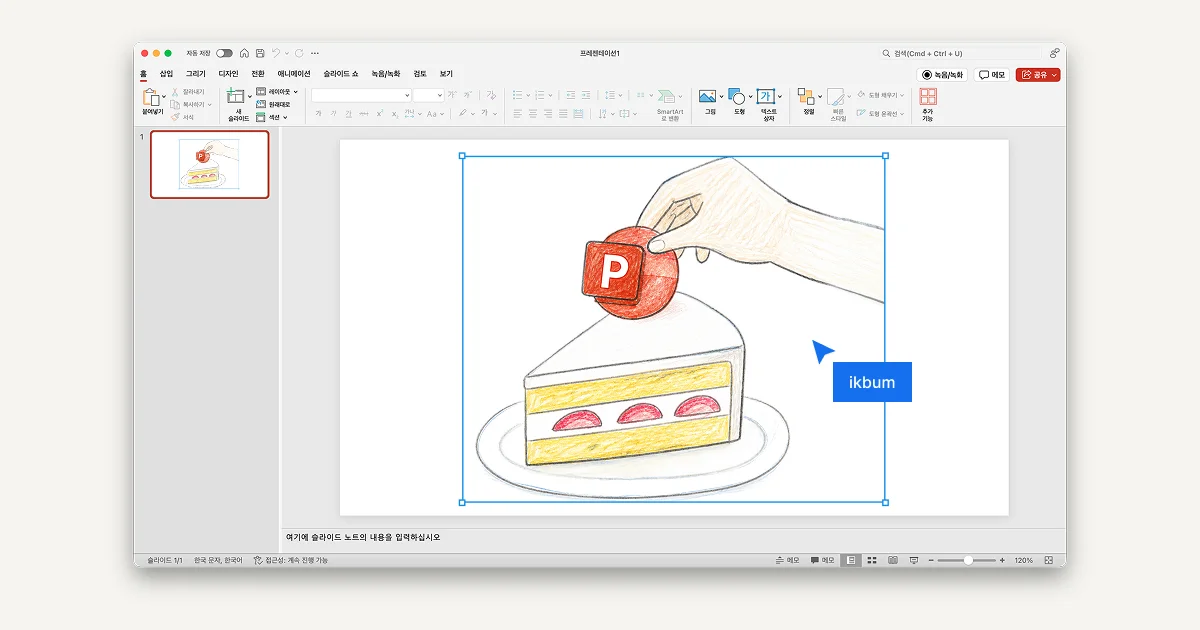The width and height of the screenshot is (1200, 630).
Task: Save the presentation with the floppy disk icon
Action: (260, 53)
